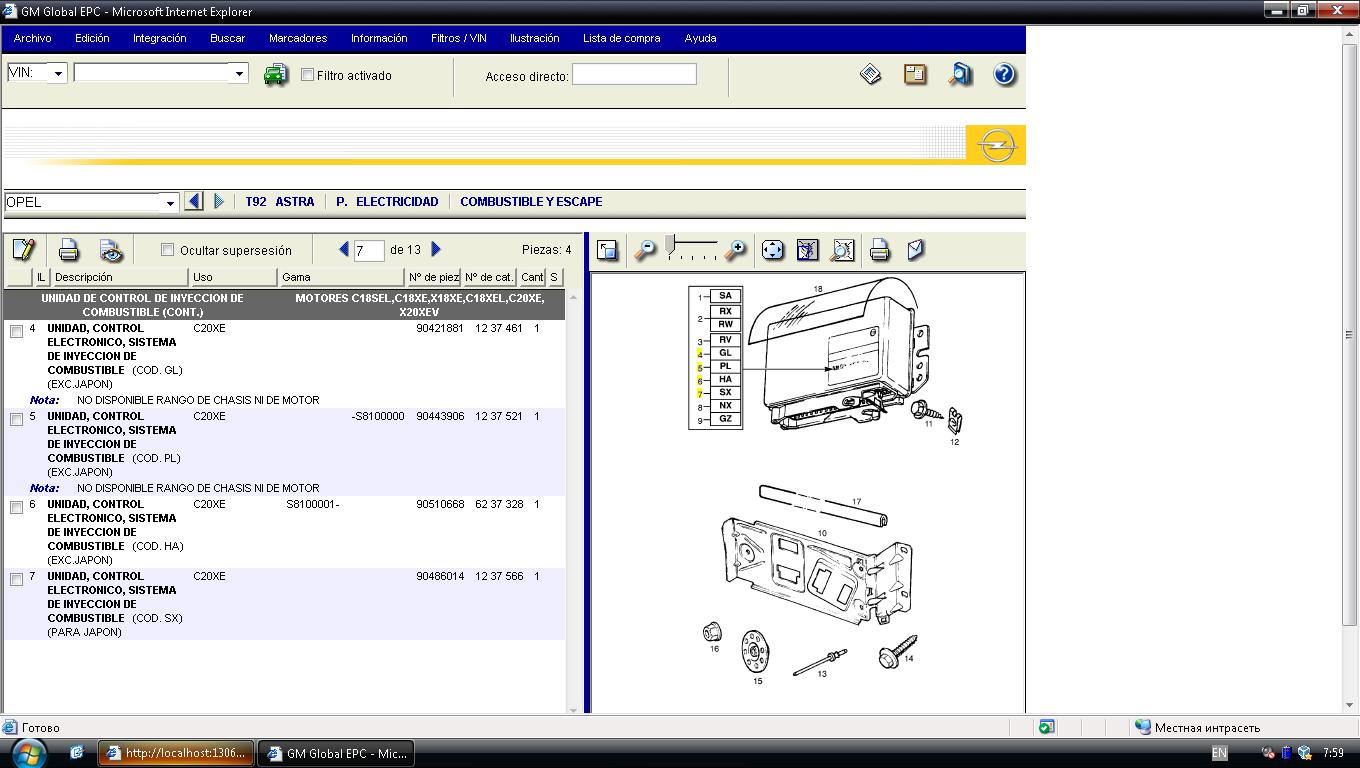Viewport: 1360px width, 768px height.
Task: Click the SX code box in illustration
Action: pyautogui.click(x=725, y=392)
